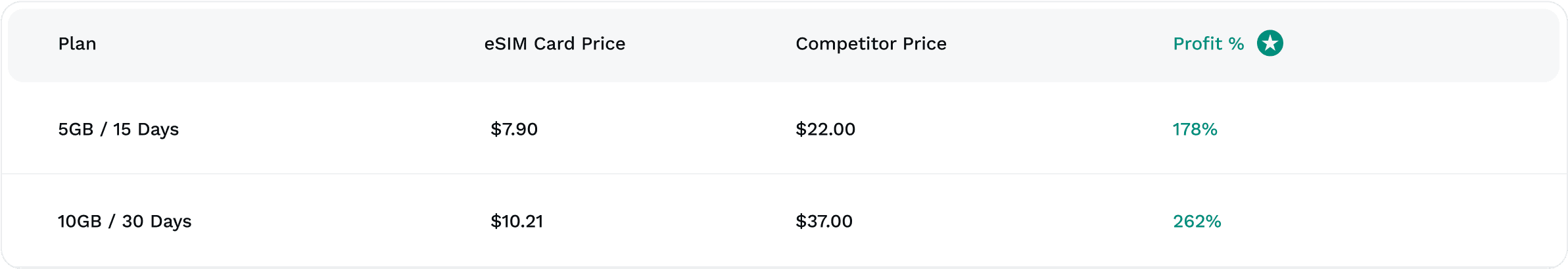Click the "5GB" text in the first row
Viewport: 1568px width, 269px height.
pyautogui.click(x=76, y=129)
